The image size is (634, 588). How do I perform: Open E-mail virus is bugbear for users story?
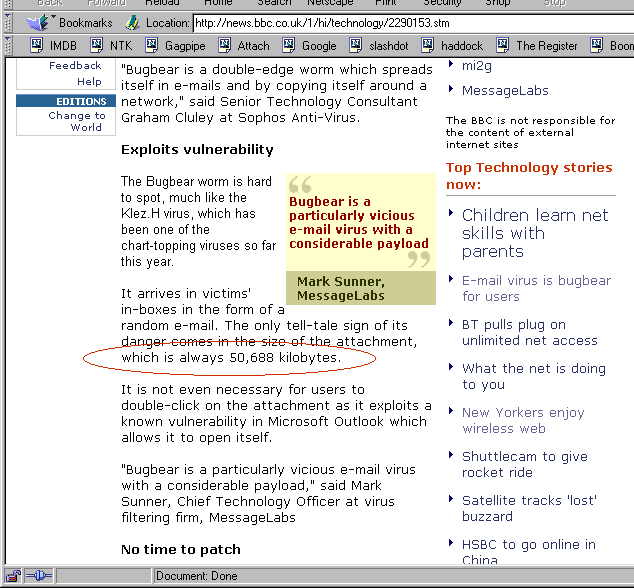[537, 288]
